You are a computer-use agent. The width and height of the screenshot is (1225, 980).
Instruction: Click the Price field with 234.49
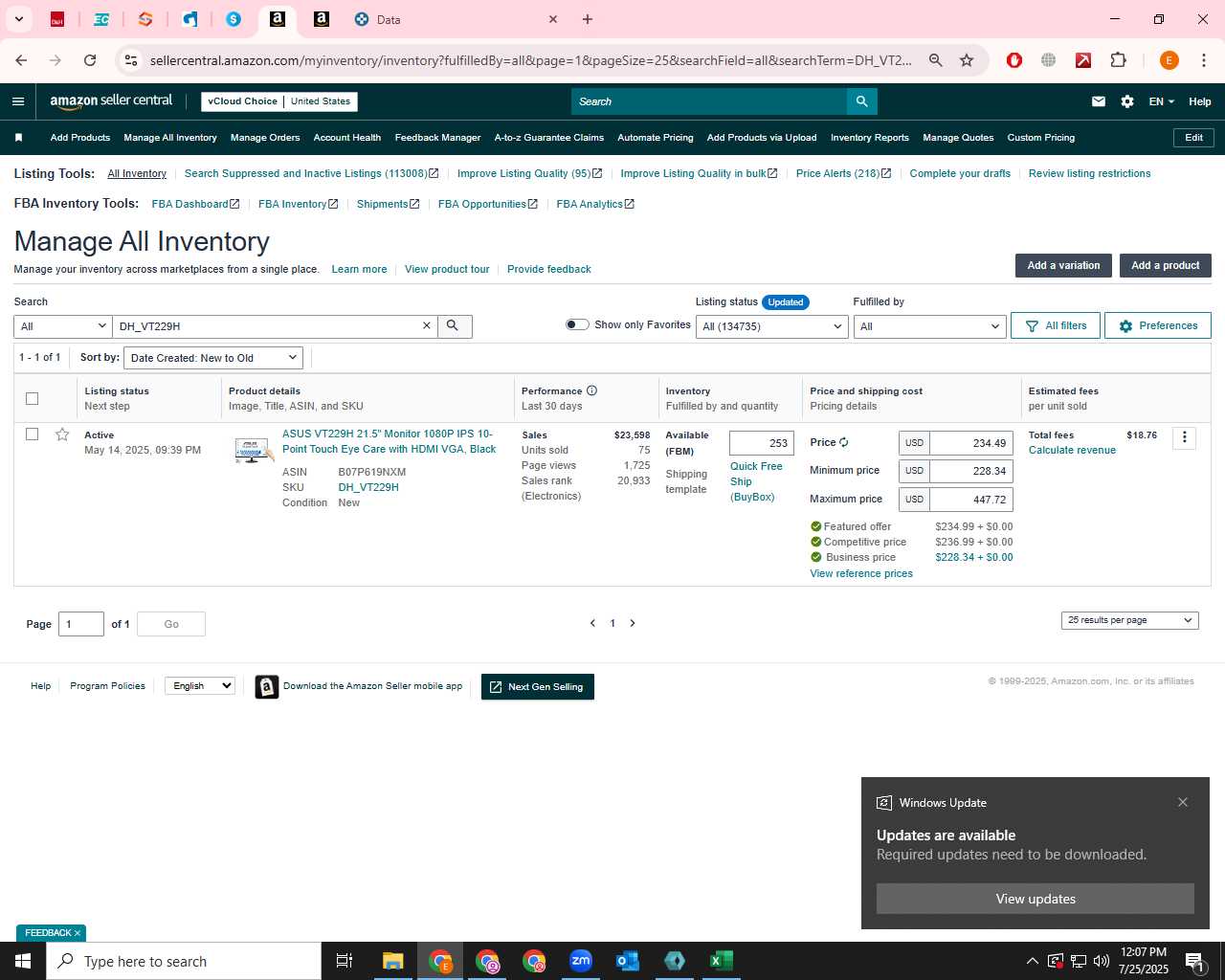click(971, 443)
